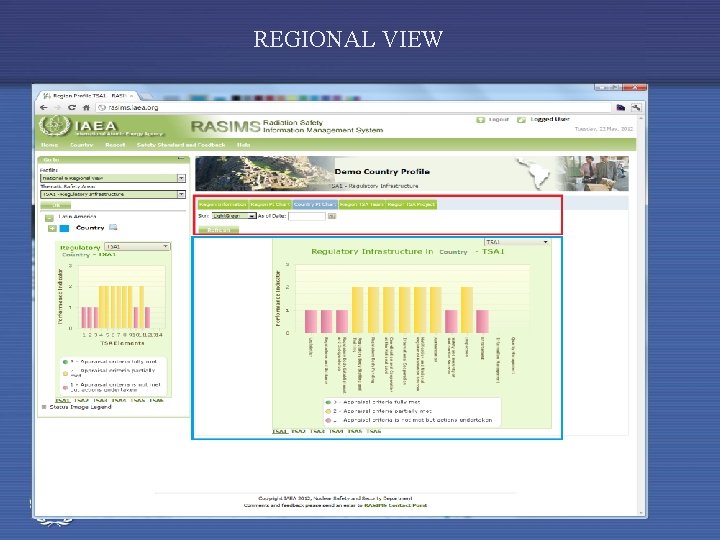Close the Region Profile TSA1 browser tab

pyautogui.click(x=131, y=96)
